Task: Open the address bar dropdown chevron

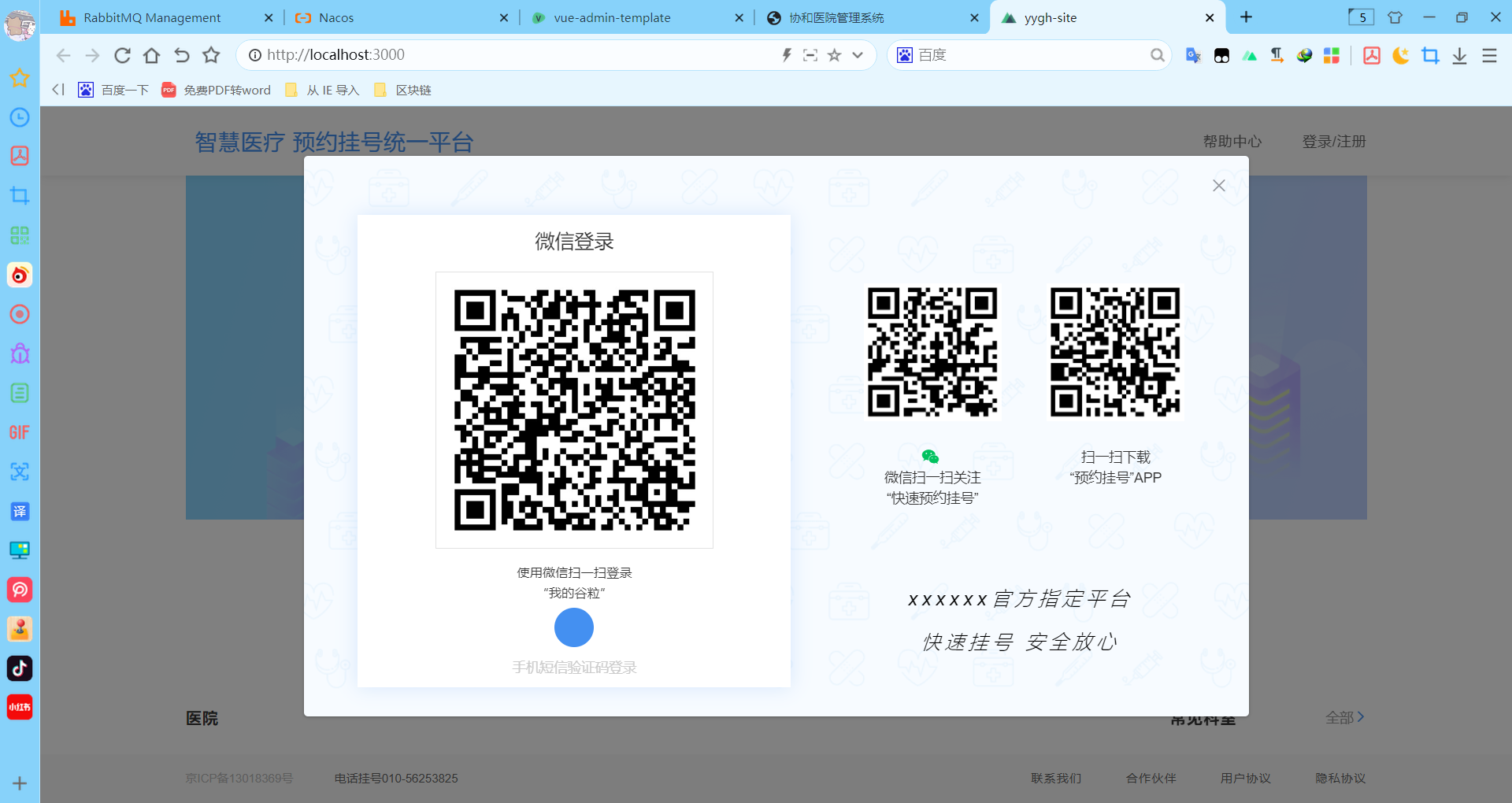Action: tap(858, 55)
